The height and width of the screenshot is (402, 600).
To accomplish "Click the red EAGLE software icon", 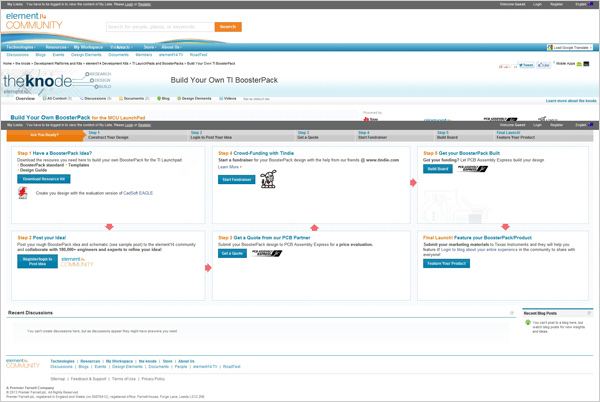I will pyautogui.click(x=23, y=193).
